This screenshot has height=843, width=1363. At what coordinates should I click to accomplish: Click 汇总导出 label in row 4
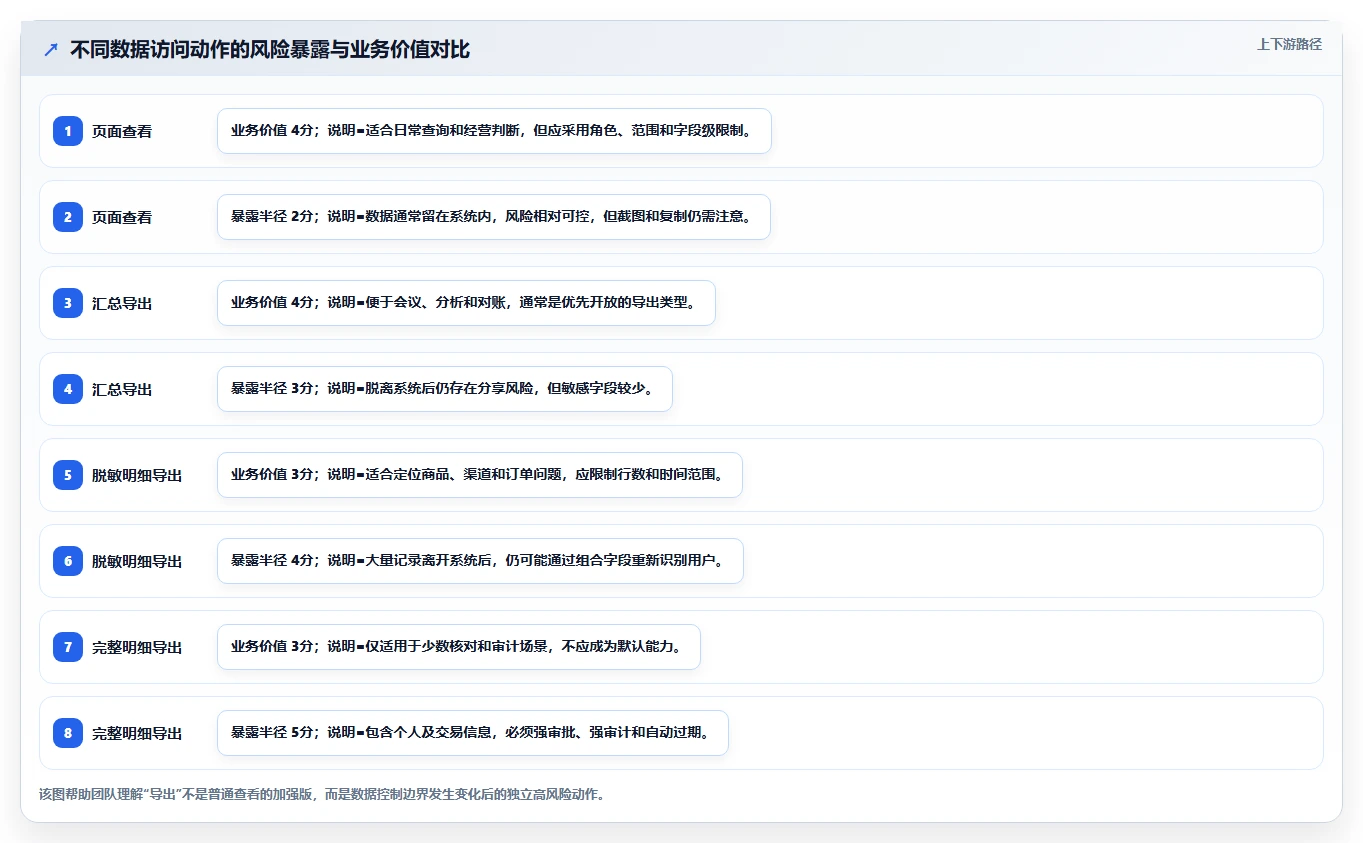pyautogui.click(x=122, y=389)
